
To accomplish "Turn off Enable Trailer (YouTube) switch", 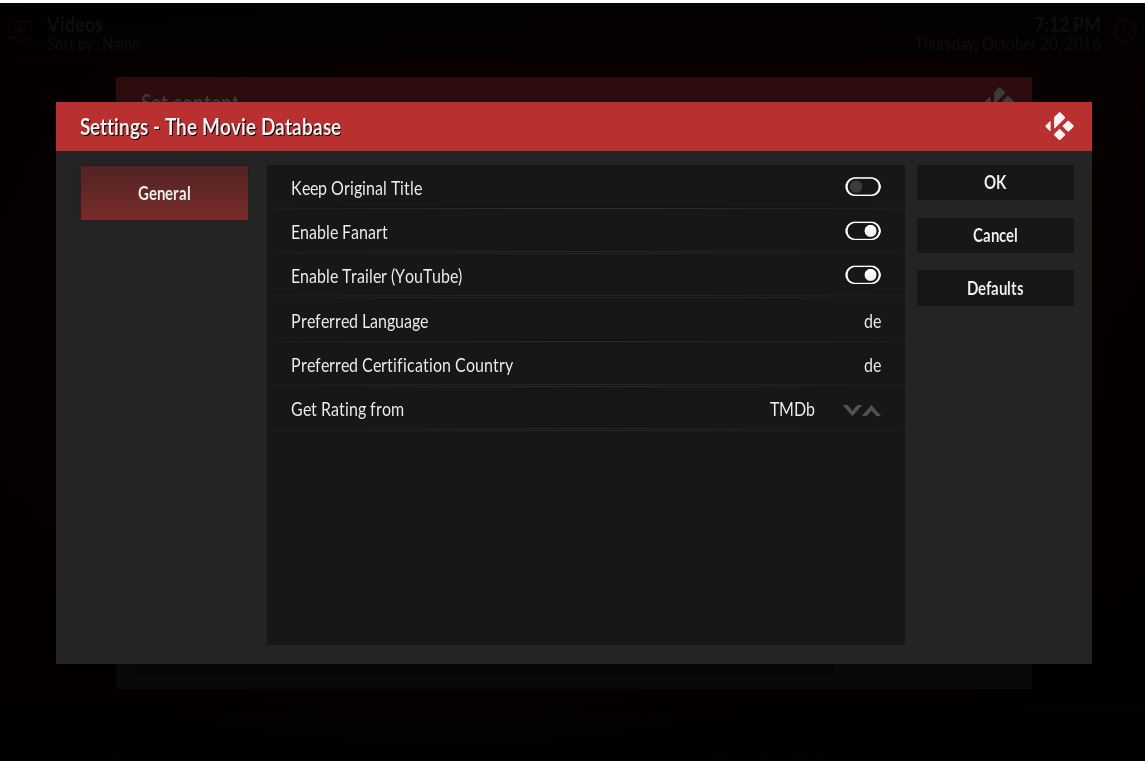I will pyautogui.click(x=862, y=275).
